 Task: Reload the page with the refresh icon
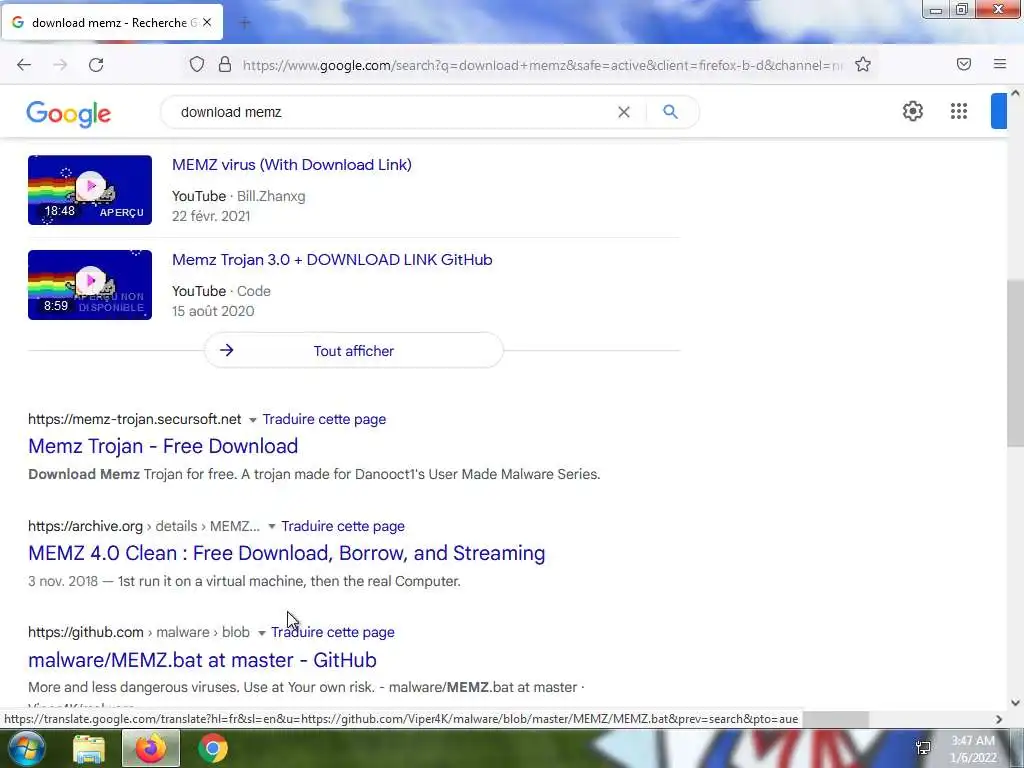(x=96, y=65)
